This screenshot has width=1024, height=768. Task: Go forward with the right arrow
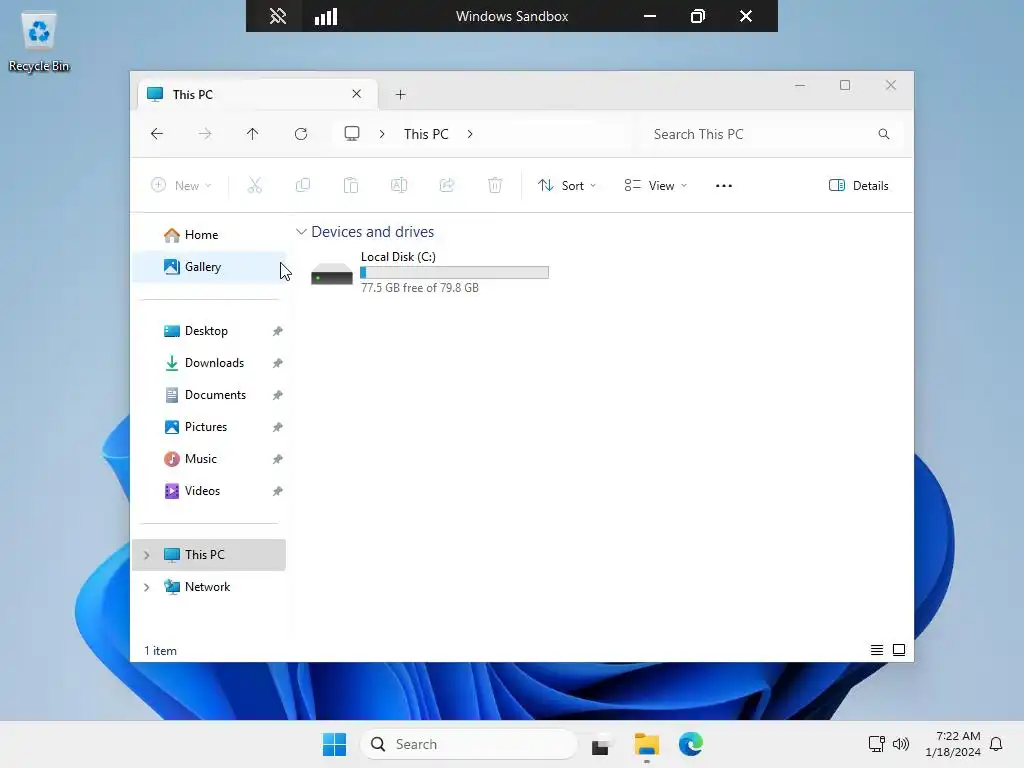[204, 134]
